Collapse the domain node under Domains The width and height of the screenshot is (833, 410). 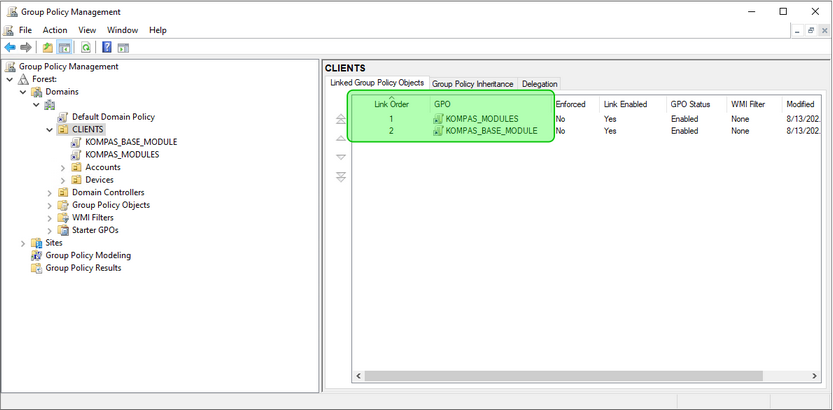(36, 105)
